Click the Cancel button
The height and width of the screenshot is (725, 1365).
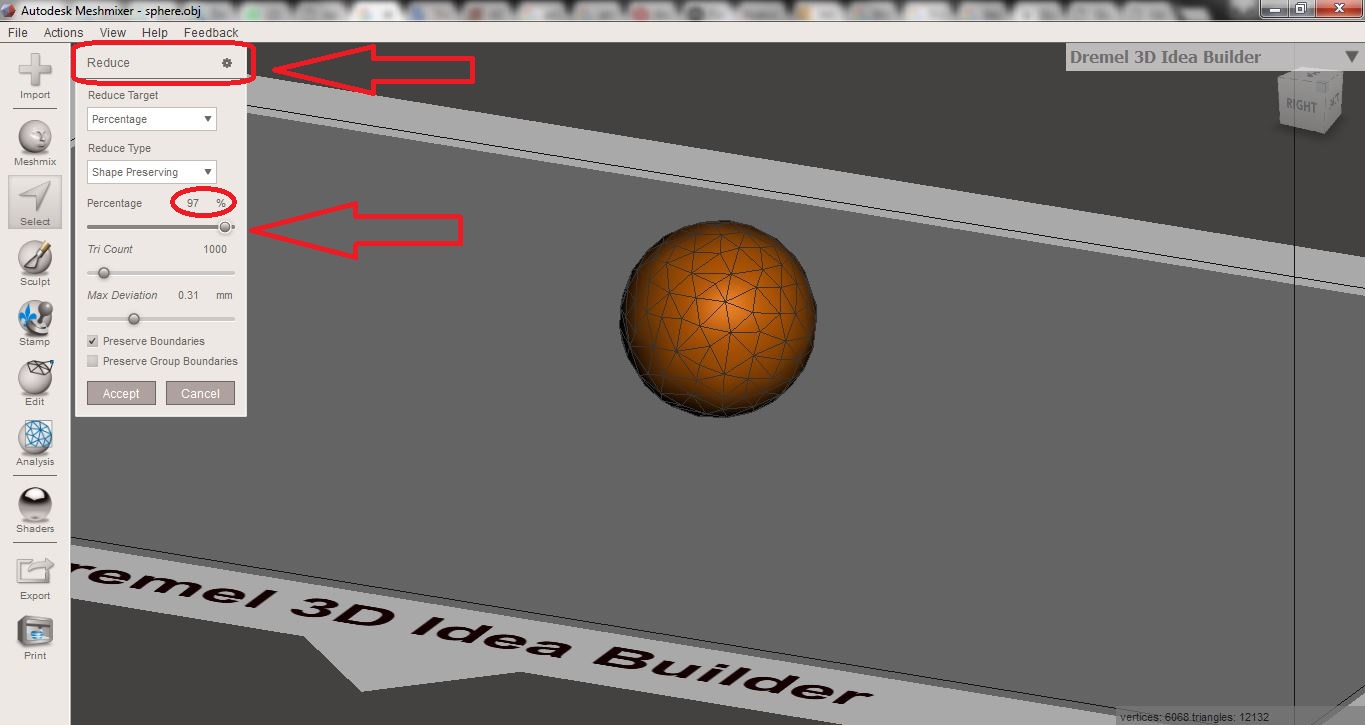200,393
